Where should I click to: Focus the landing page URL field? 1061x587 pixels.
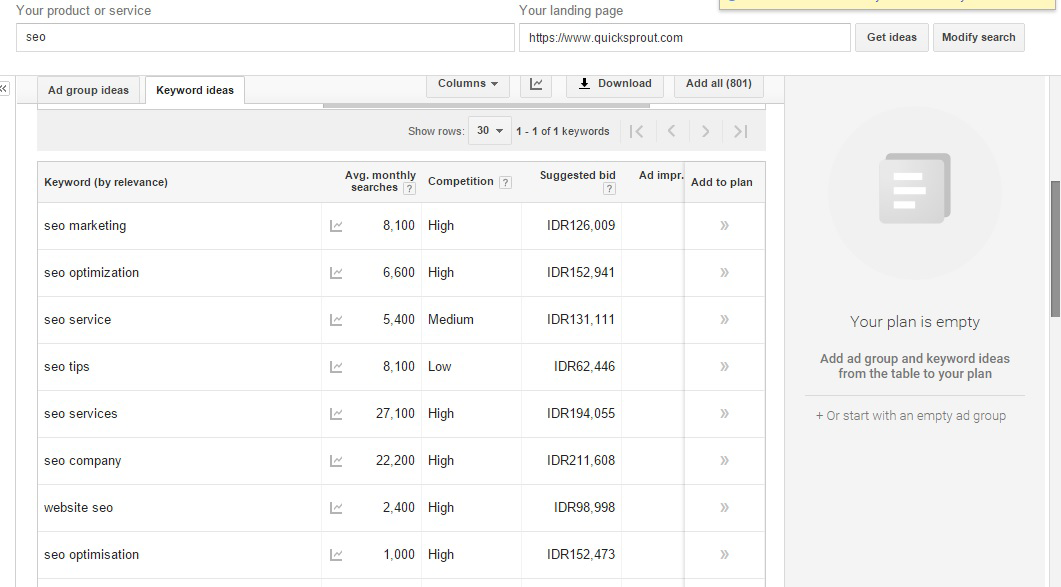point(685,37)
